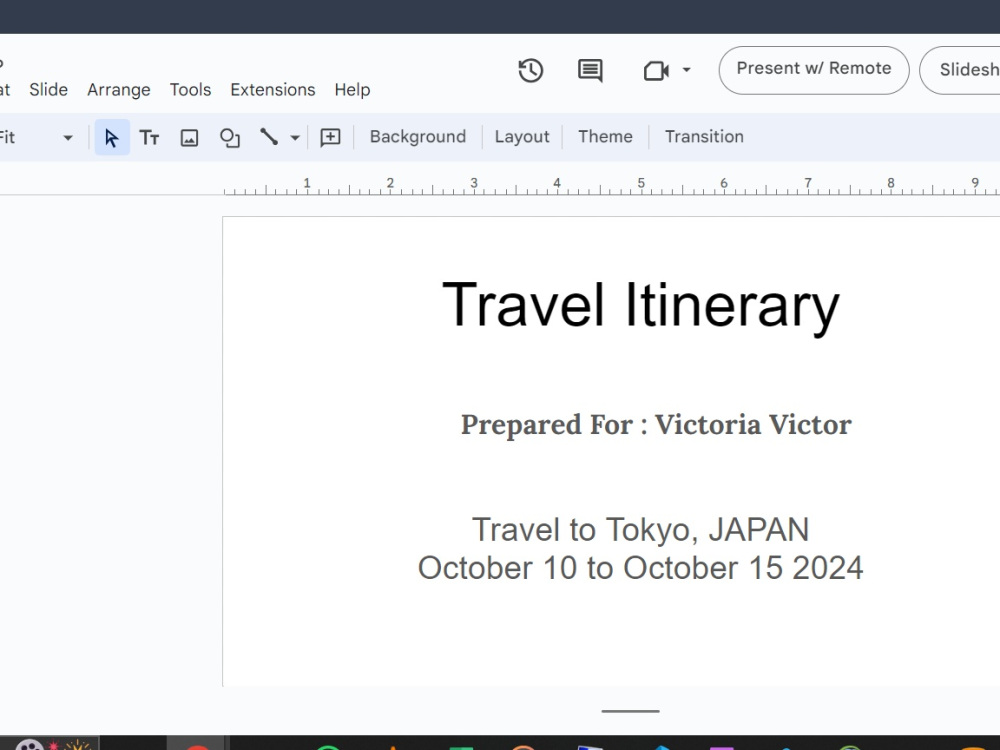The width and height of the screenshot is (1000, 750).
Task: Click the Slideshow button
Action: click(960, 70)
